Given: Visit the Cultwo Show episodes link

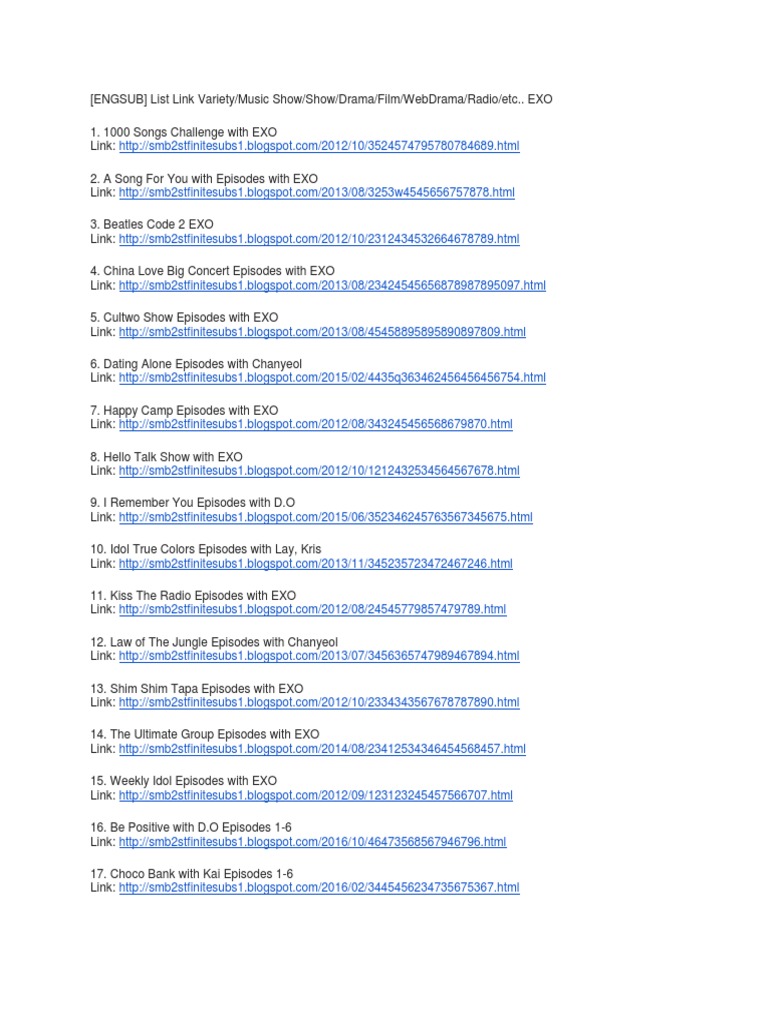Looking at the screenshot, I should (322, 332).
